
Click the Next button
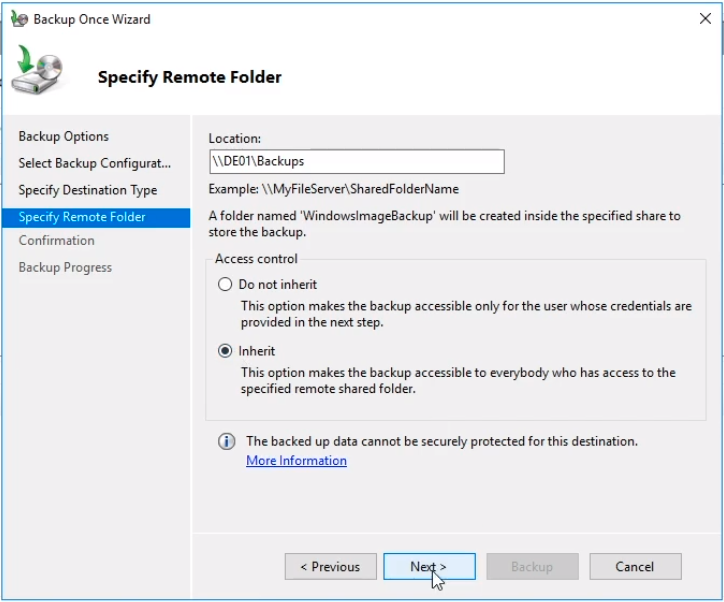[x=429, y=566]
